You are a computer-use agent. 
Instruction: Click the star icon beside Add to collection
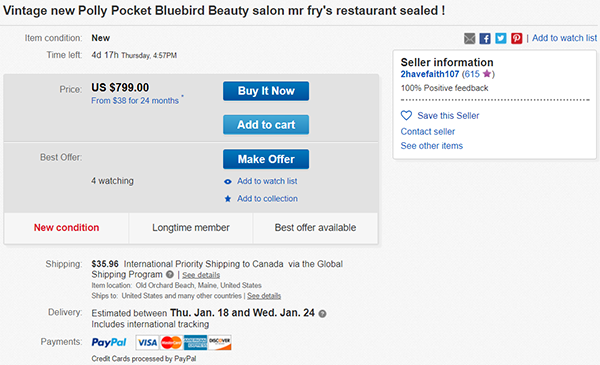228,199
